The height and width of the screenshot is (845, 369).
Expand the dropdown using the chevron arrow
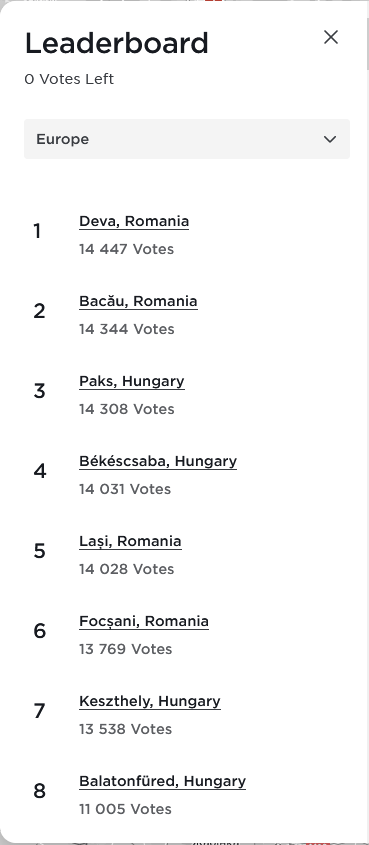tap(330, 139)
